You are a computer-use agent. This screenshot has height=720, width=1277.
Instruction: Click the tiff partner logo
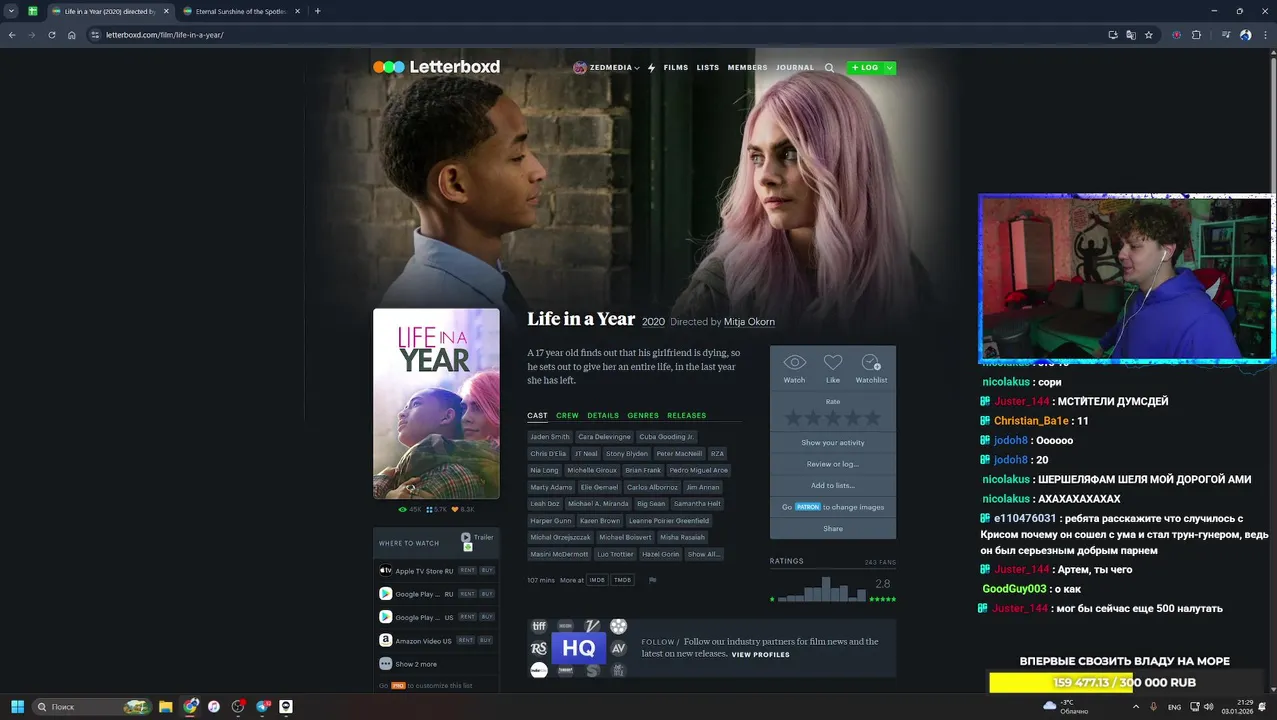tap(539, 626)
